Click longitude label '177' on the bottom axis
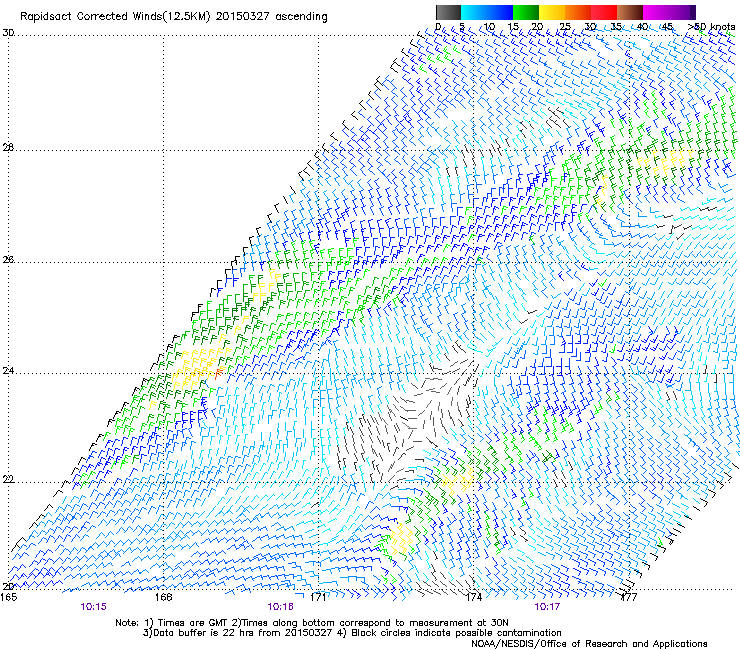The width and height of the screenshot is (740, 650). tap(628, 597)
